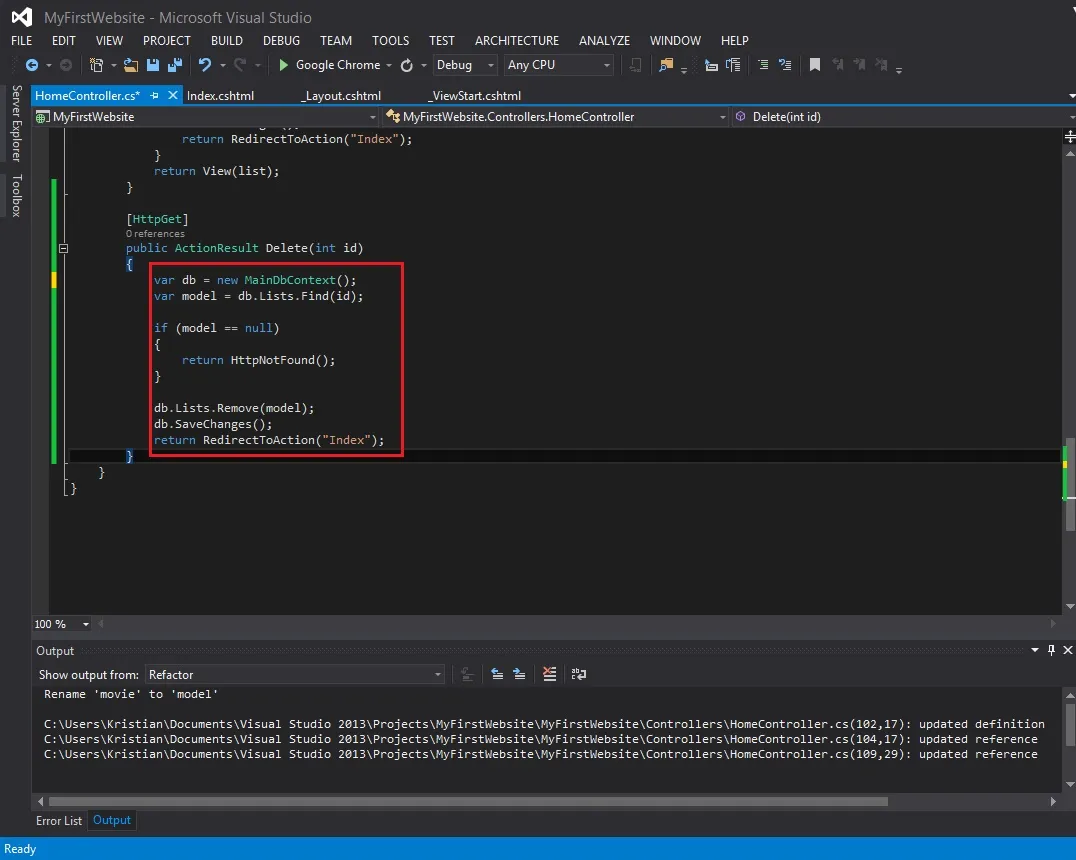Open the FILE menu

(x=21, y=40)
